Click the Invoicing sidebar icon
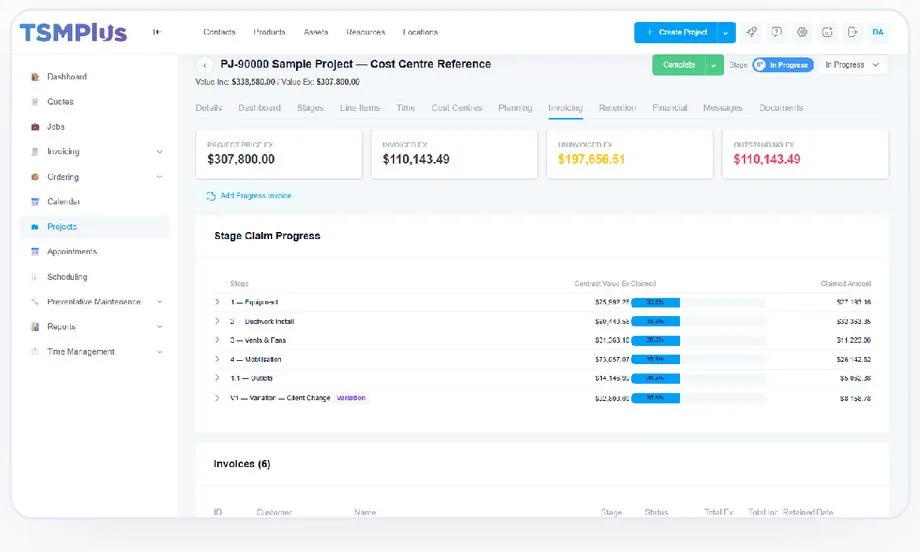 coord(35,151)
